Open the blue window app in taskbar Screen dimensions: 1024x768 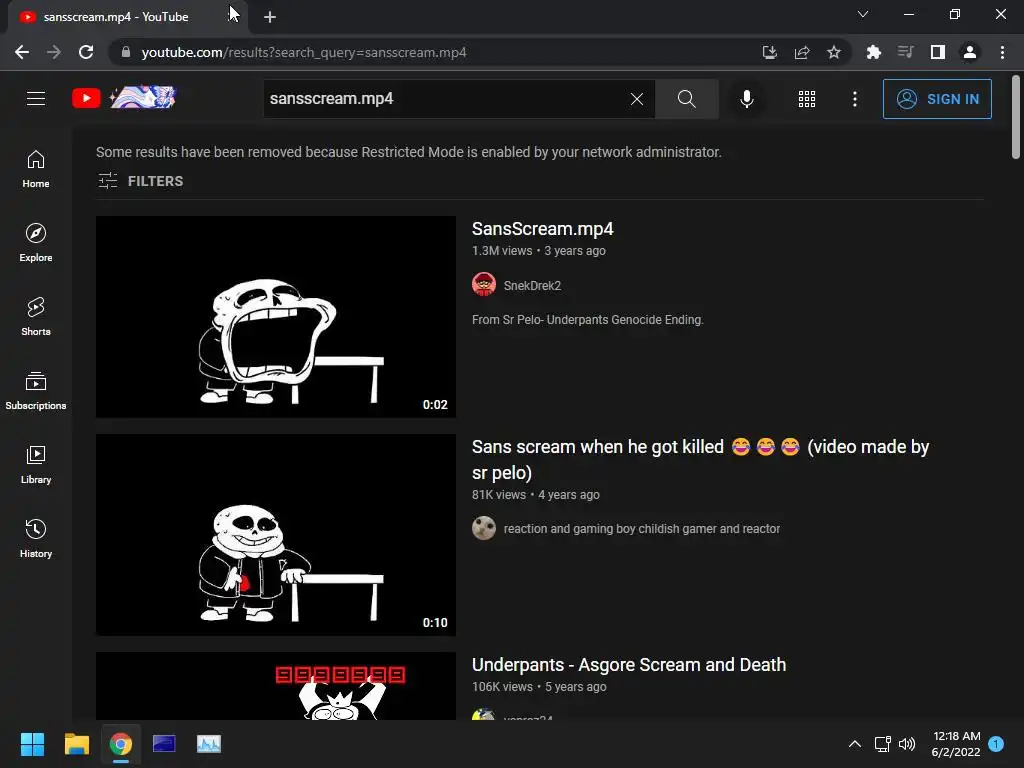[x=164, y=744]
